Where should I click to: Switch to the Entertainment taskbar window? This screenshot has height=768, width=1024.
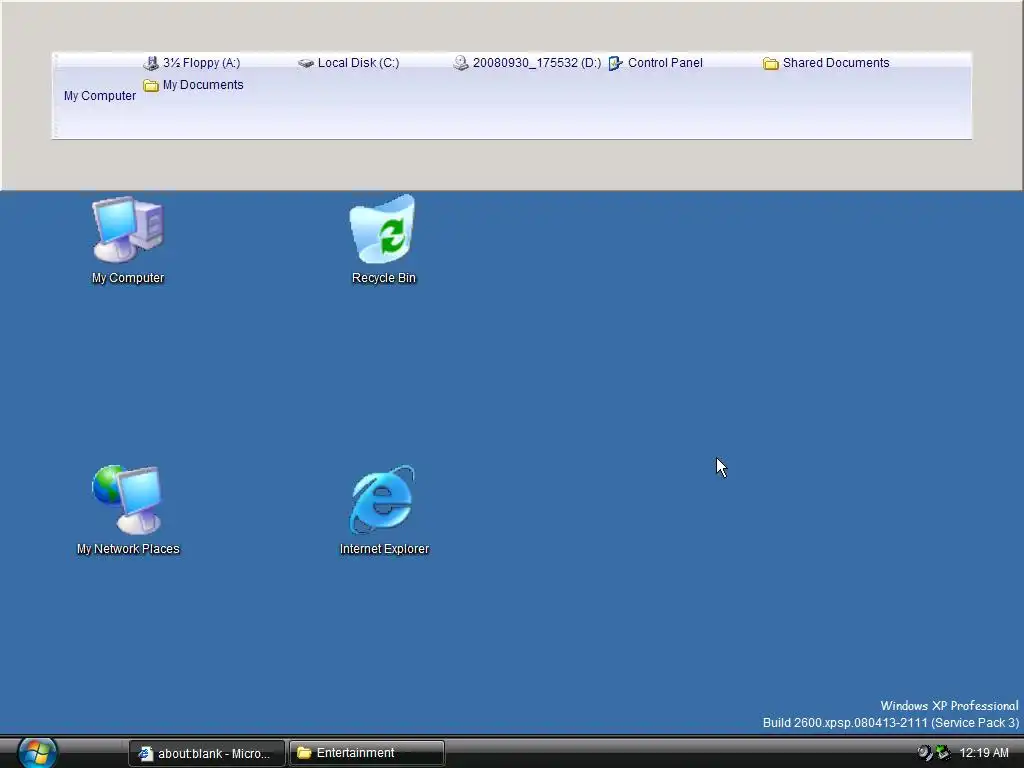[367, 753]
